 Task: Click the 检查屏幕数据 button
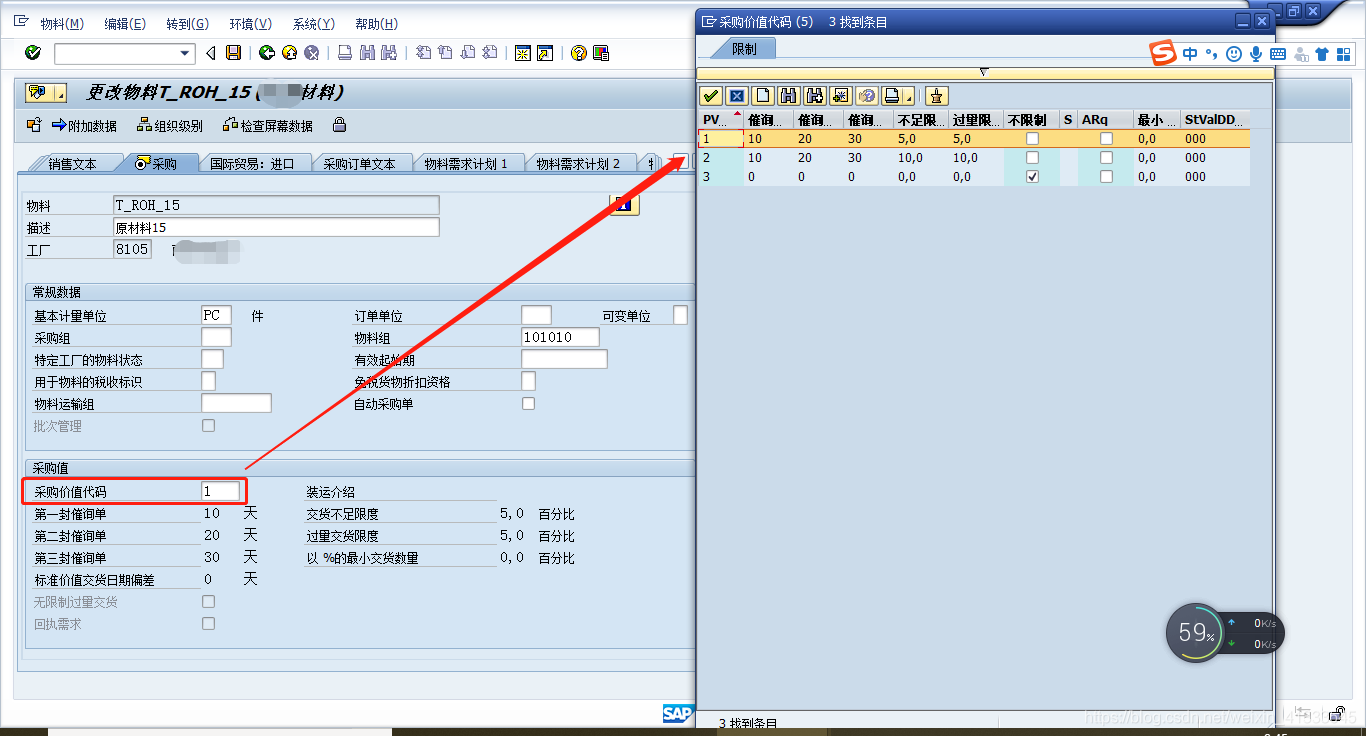[x=266, y=126]
